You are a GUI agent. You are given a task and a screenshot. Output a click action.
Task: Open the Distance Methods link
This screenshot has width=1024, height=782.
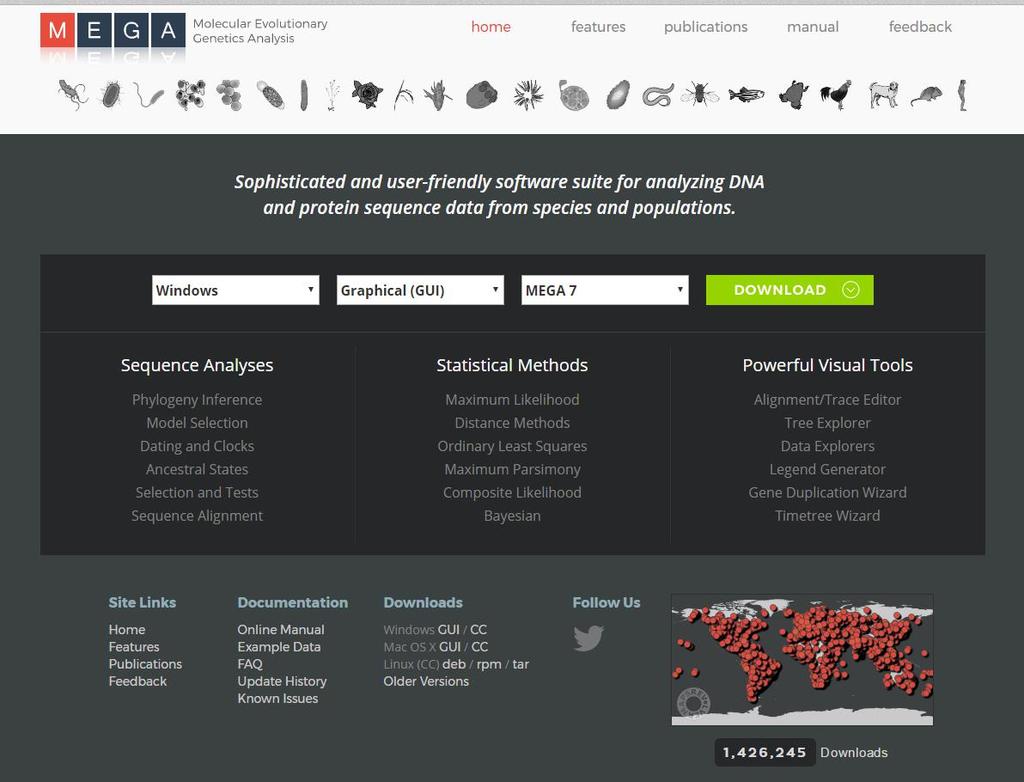click(x=512, y=423)
